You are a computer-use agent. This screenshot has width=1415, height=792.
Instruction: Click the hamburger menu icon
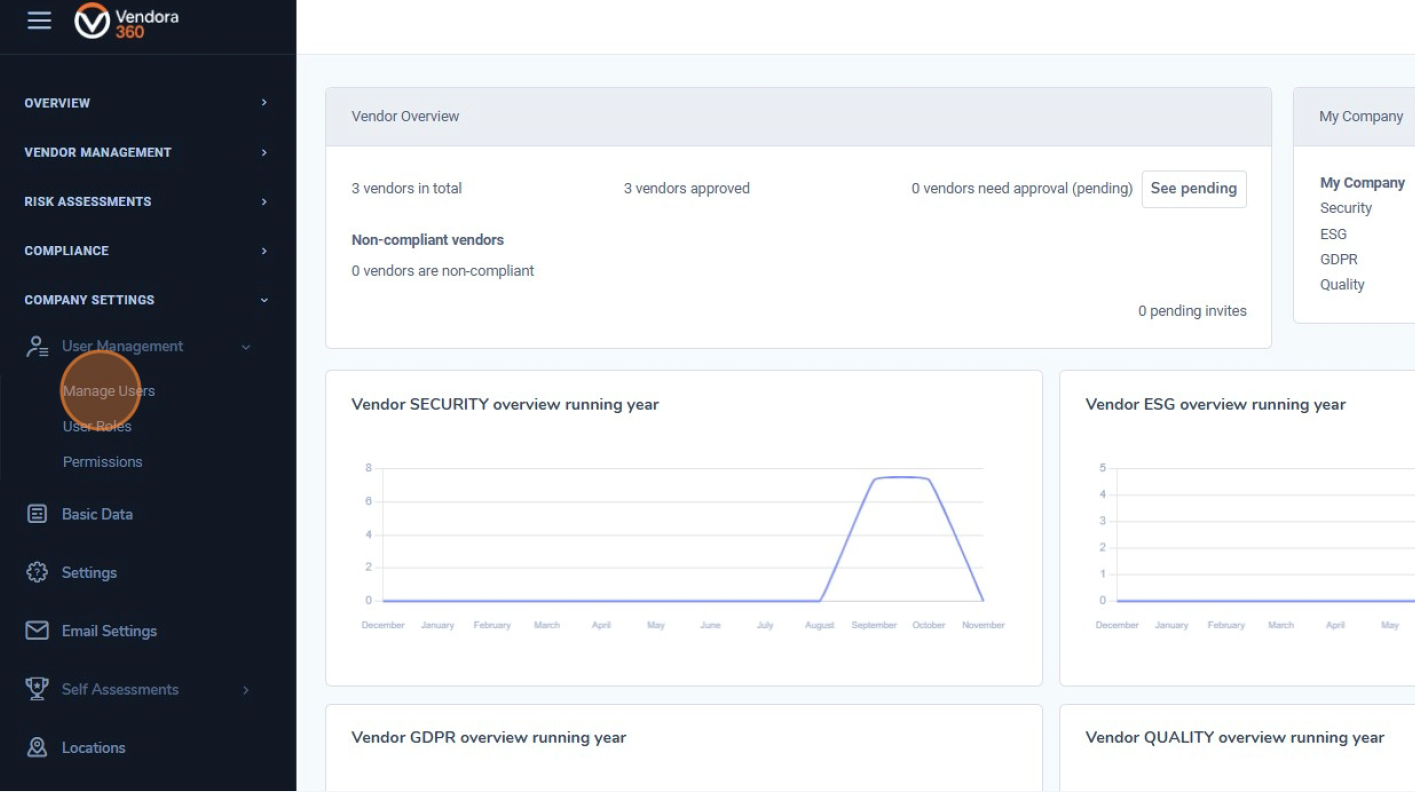[39, 21]
